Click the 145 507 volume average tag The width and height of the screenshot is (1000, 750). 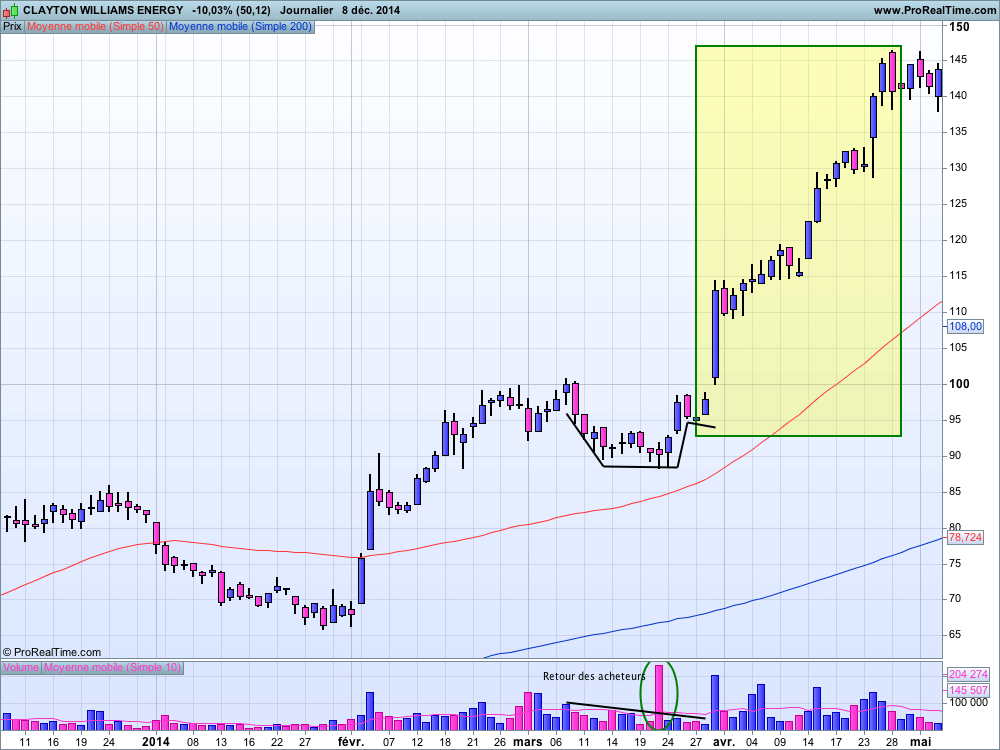(x=967, y=690)
